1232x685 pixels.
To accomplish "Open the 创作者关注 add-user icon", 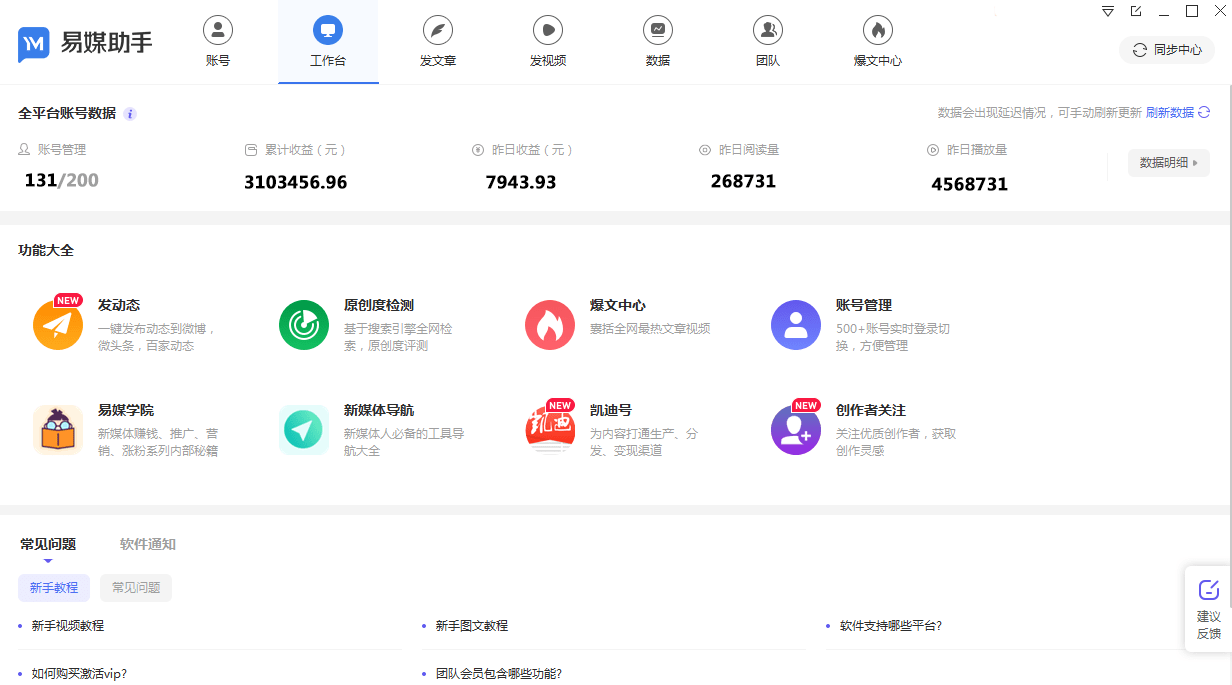I will click(796, 430).
